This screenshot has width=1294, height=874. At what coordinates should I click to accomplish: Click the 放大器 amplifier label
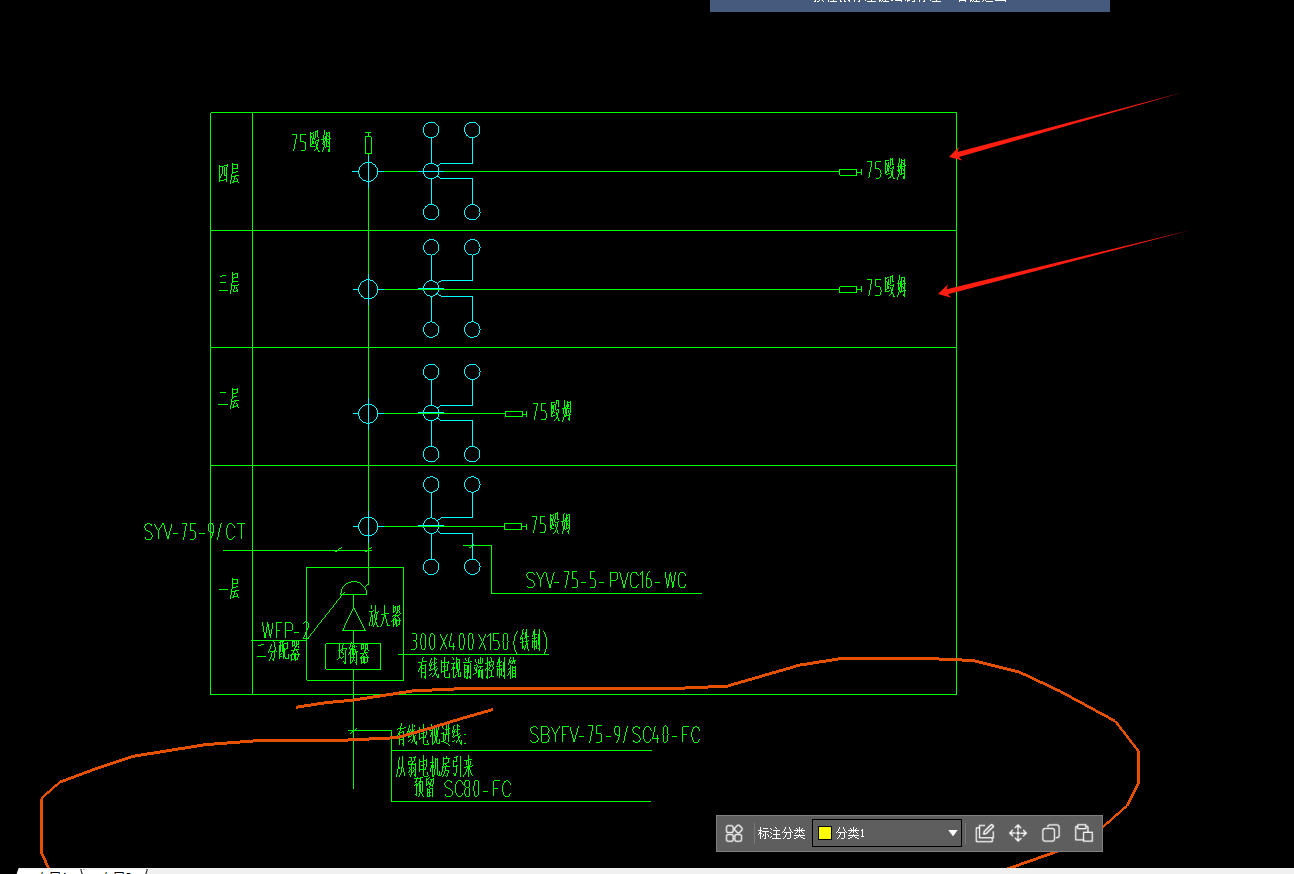pyautogui.click(x=385, y=615)
